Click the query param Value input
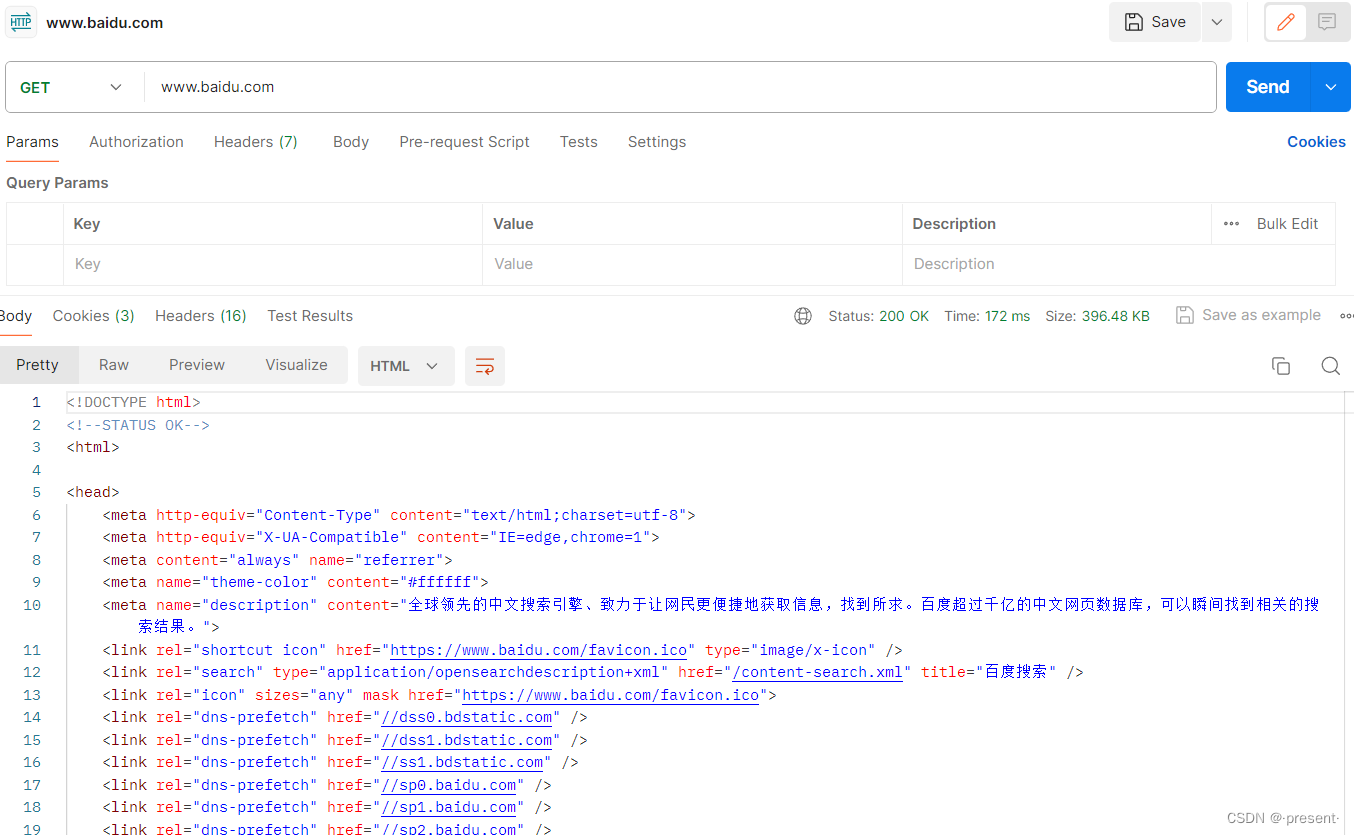The image size is (1354, 835). click(692, 264)
